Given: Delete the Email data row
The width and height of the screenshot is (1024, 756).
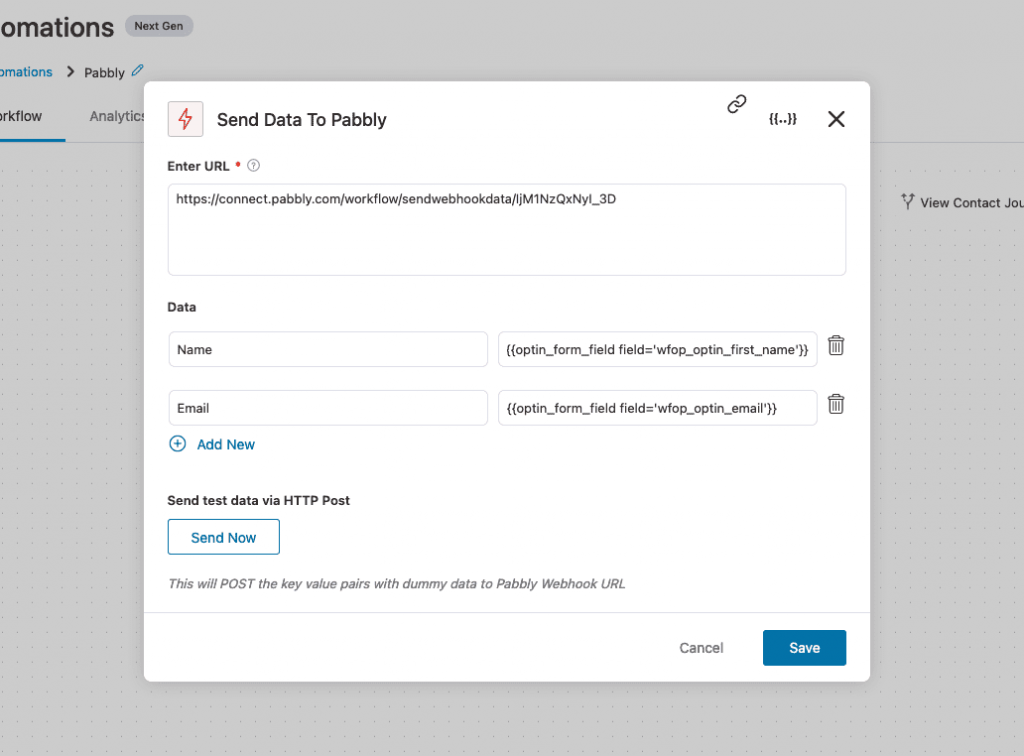Looking at the screenshot, I should coord(836,405).
